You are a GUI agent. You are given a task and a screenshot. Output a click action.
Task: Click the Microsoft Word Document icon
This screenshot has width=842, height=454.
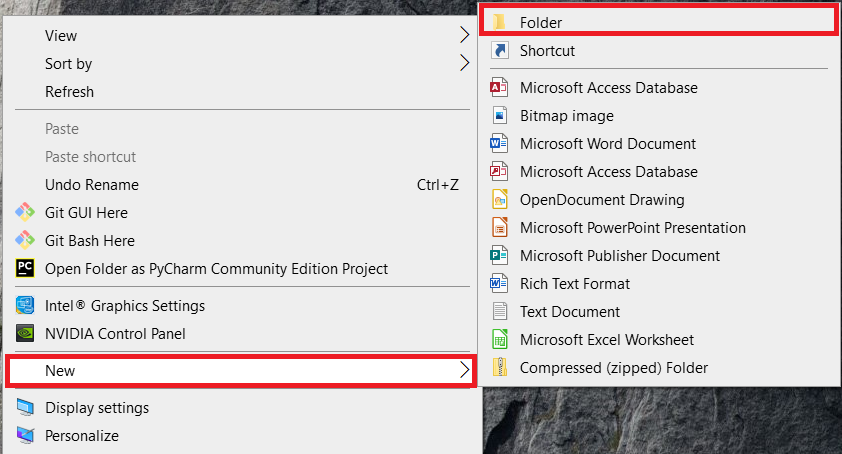499,143
